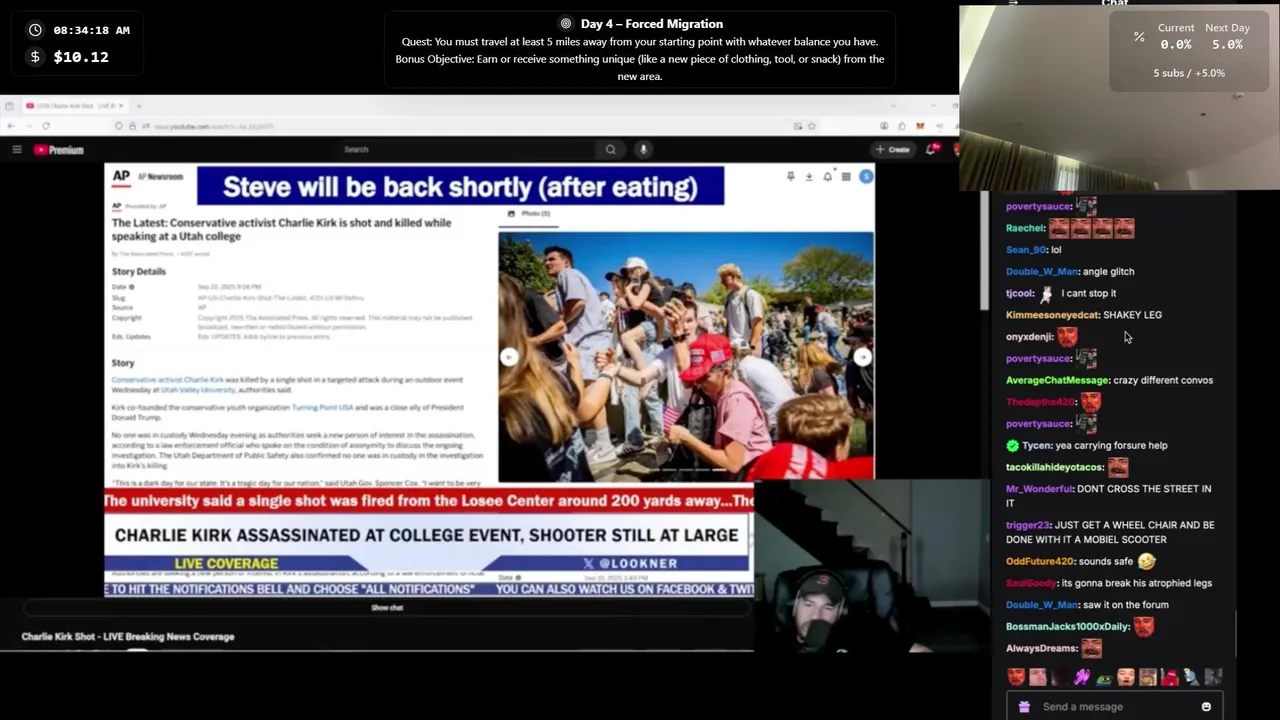Go forward with the browser forward arrow
The height and width of the screenshot is (720, 1280).
pos(28,126)
